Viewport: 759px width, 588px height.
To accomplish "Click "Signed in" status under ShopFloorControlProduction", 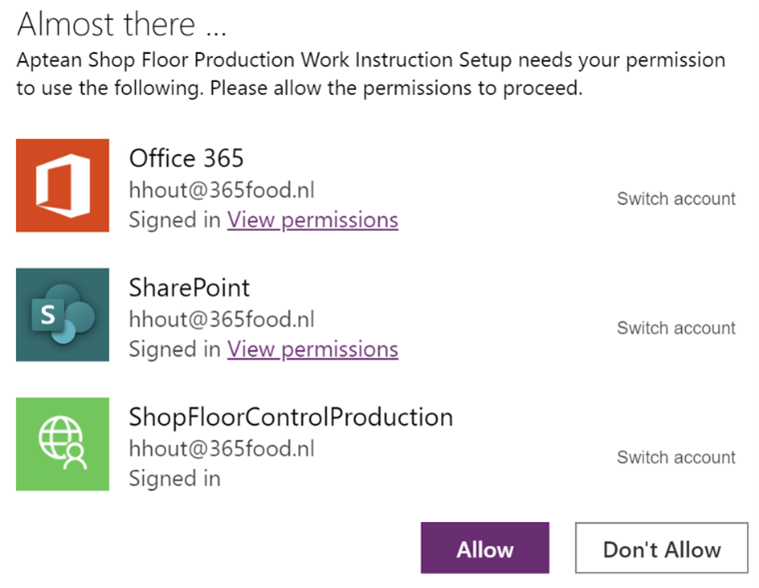I will coord(174,479).
